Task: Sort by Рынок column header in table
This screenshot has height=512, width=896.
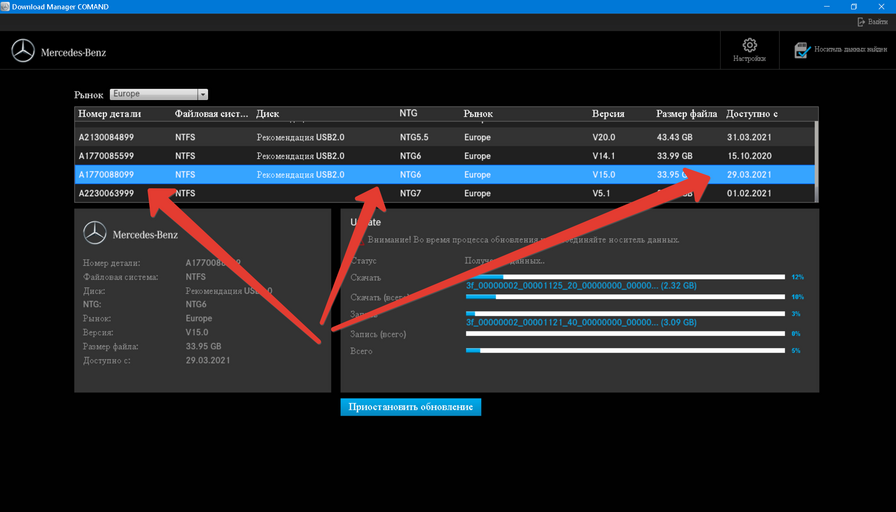Action: pos(478,114)
